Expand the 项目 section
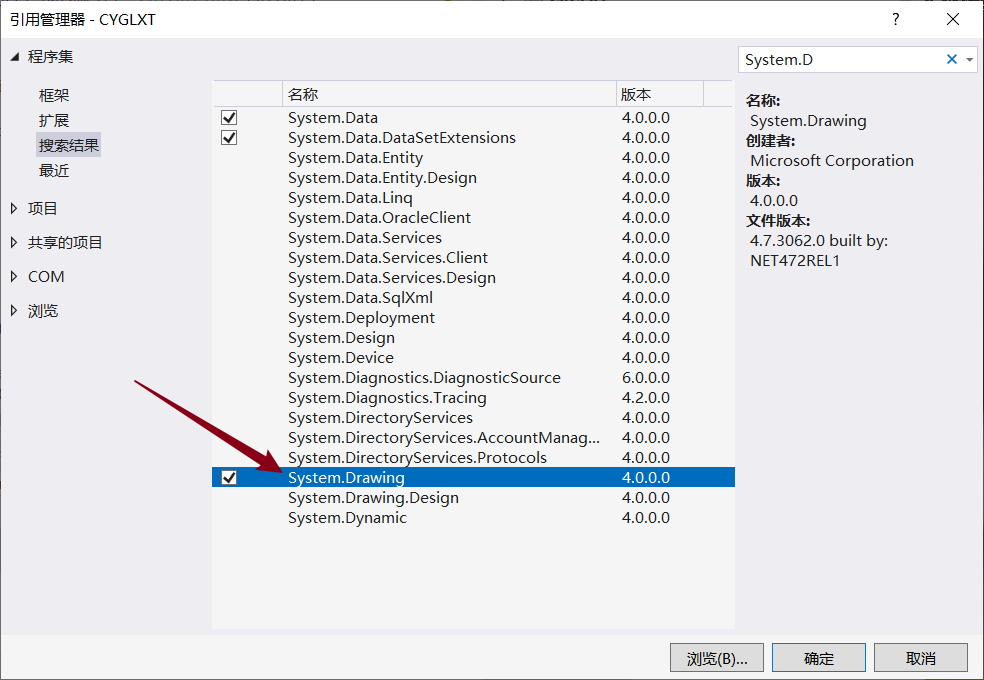 click(x=14, y=208)
